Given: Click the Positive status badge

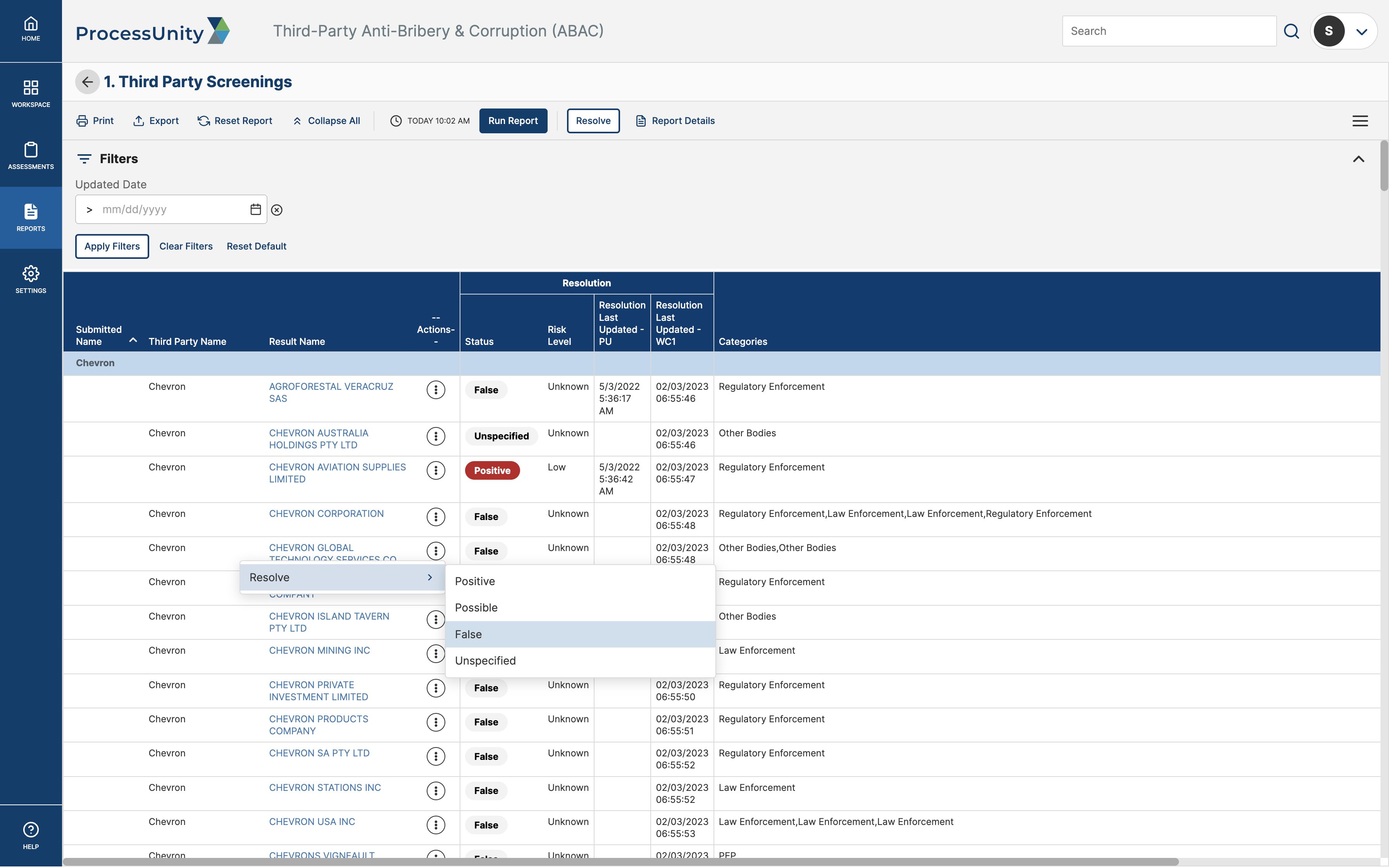Looking at the screenshot, I should click(x=492, y=471).
